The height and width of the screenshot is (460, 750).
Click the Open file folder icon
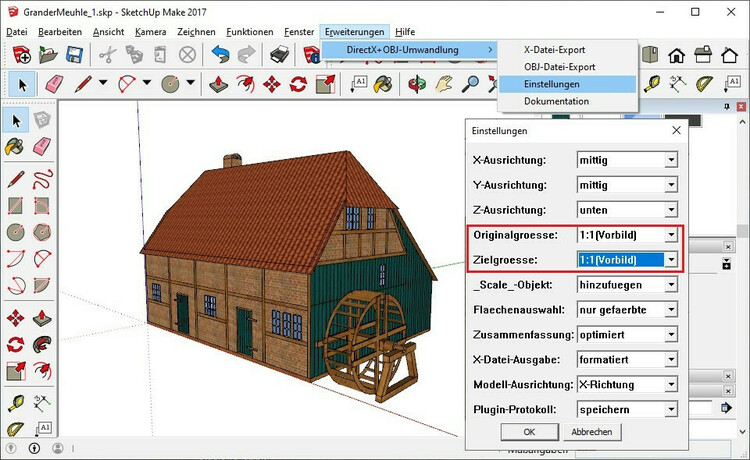pyautogui.click(x=48, y=55)
